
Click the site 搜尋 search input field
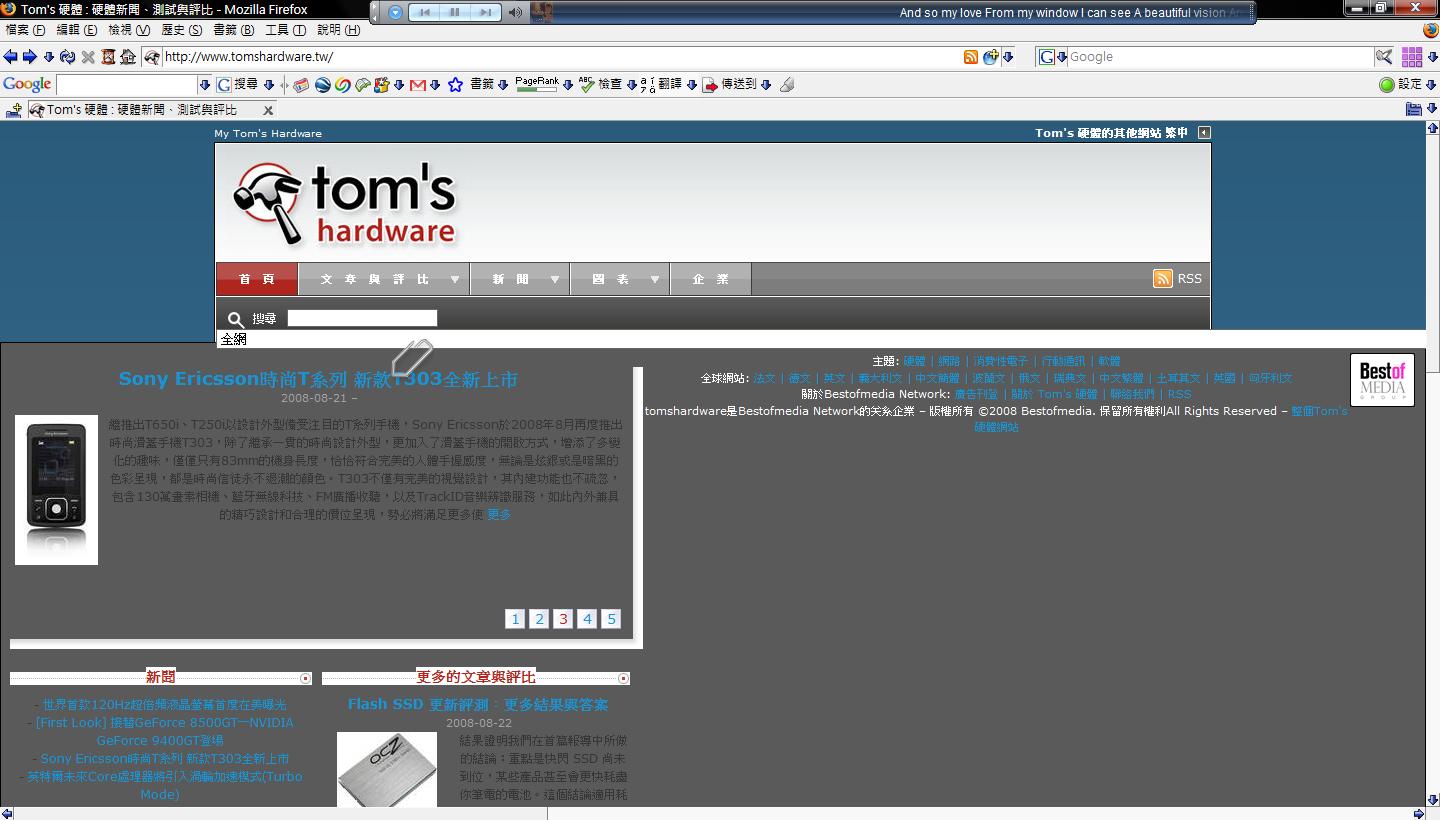pyautogui.click(x=362, y=318)
